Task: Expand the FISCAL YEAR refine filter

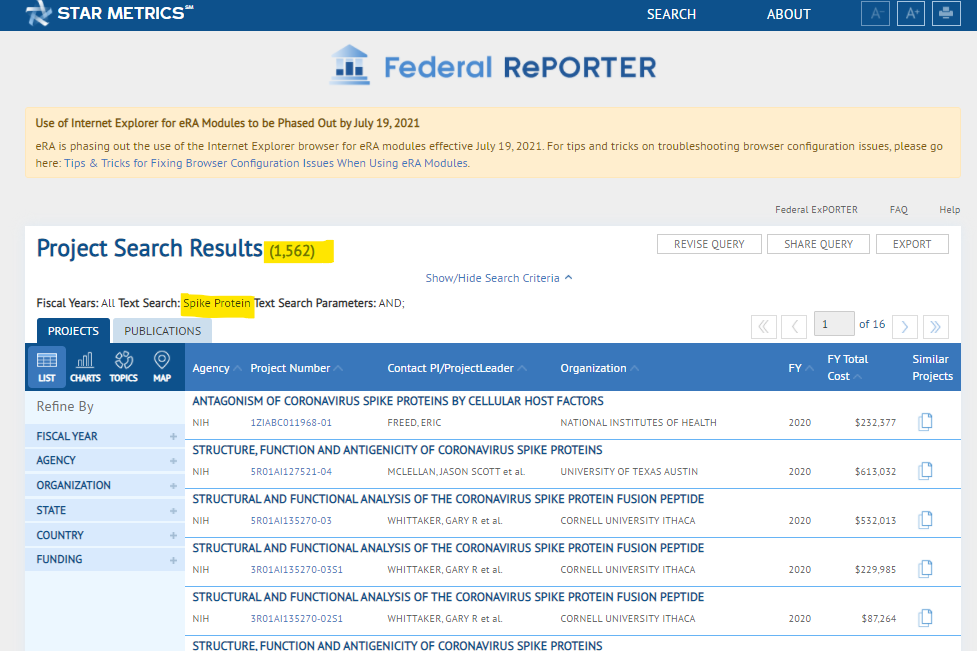Action: [105, 436]
